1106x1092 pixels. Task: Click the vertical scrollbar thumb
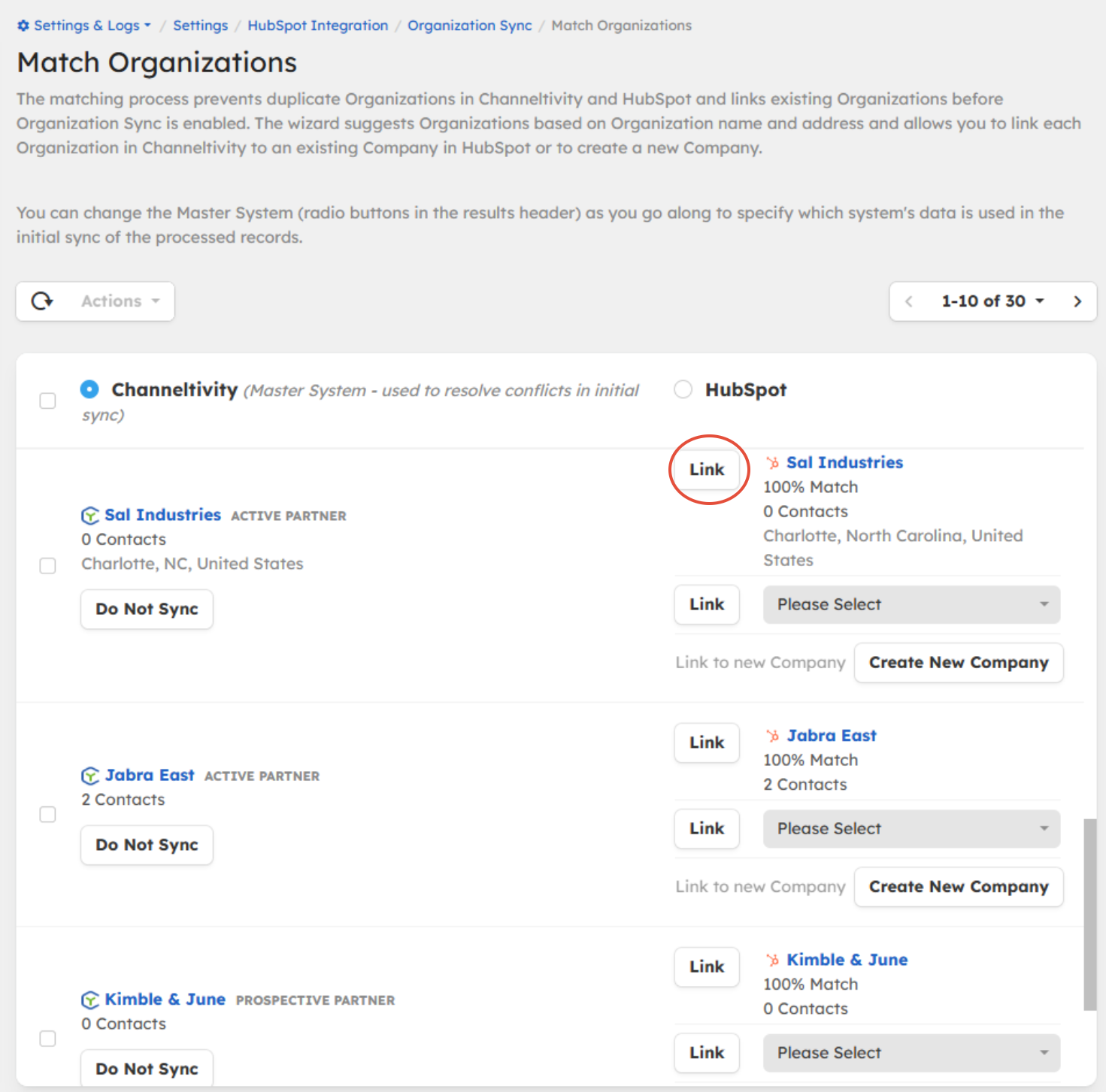coord(1089,915)
